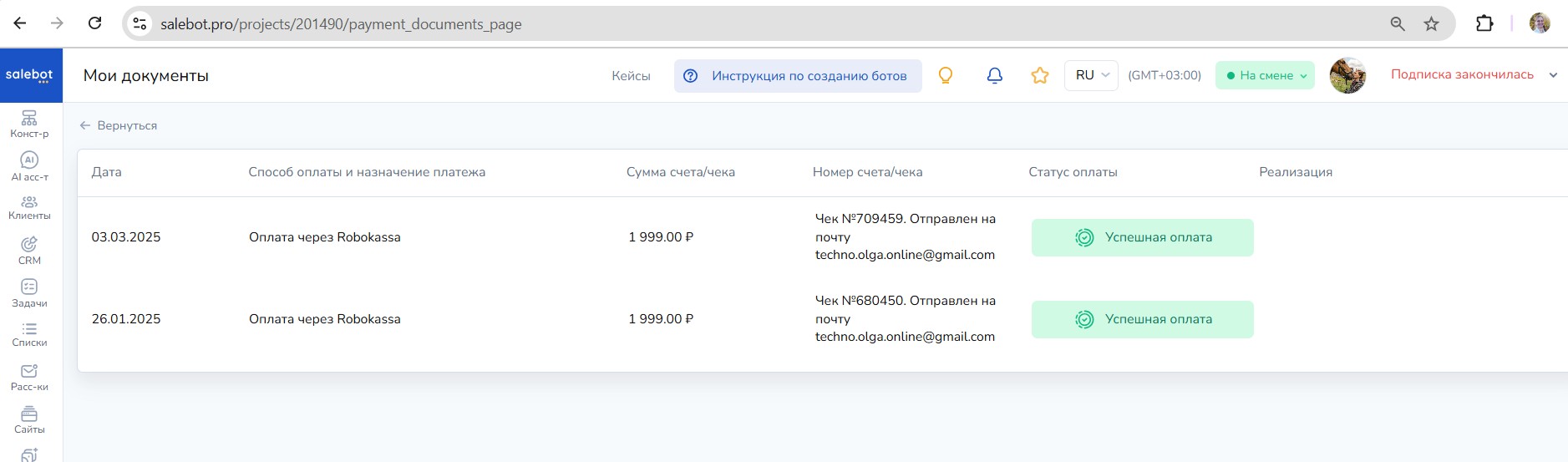This screenshot has height=462, width=1568.
Task: Click the zoom magnifier icon in the address bar
Action: 1398,24
